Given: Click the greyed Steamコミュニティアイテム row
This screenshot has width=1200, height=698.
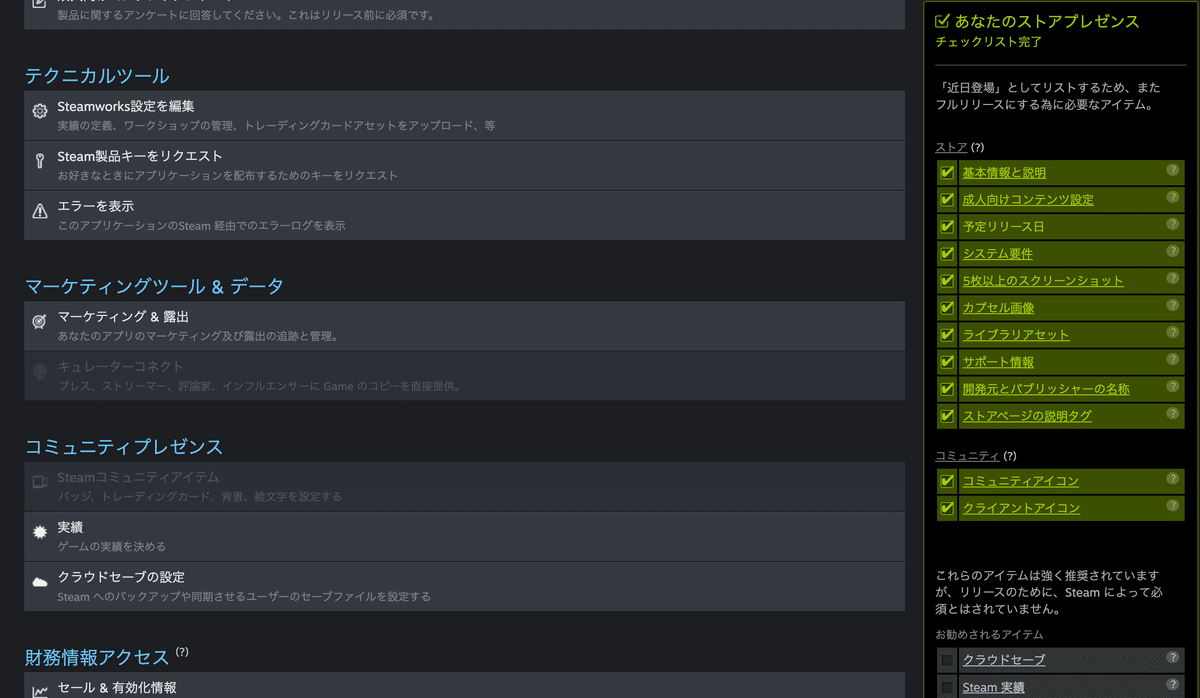Looking at the screenshot, I should click(464, 486).
